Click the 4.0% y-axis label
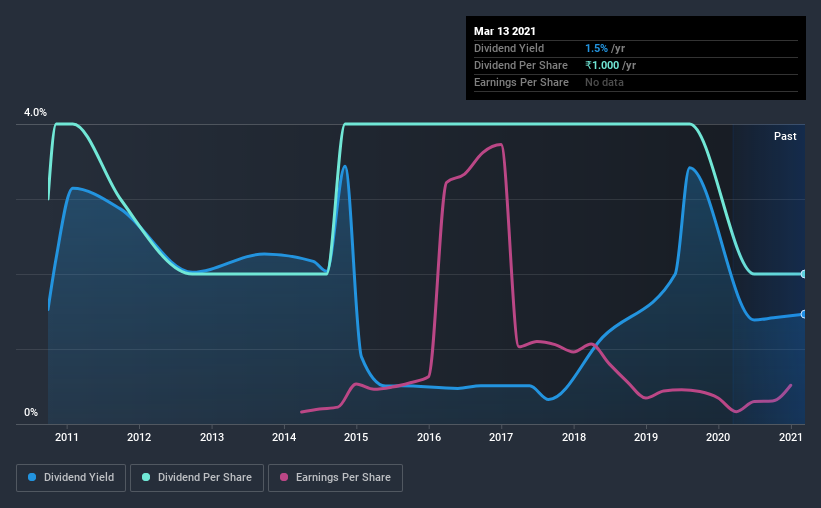The height and width of the screenshot is (508, 821). click(35, 113)
